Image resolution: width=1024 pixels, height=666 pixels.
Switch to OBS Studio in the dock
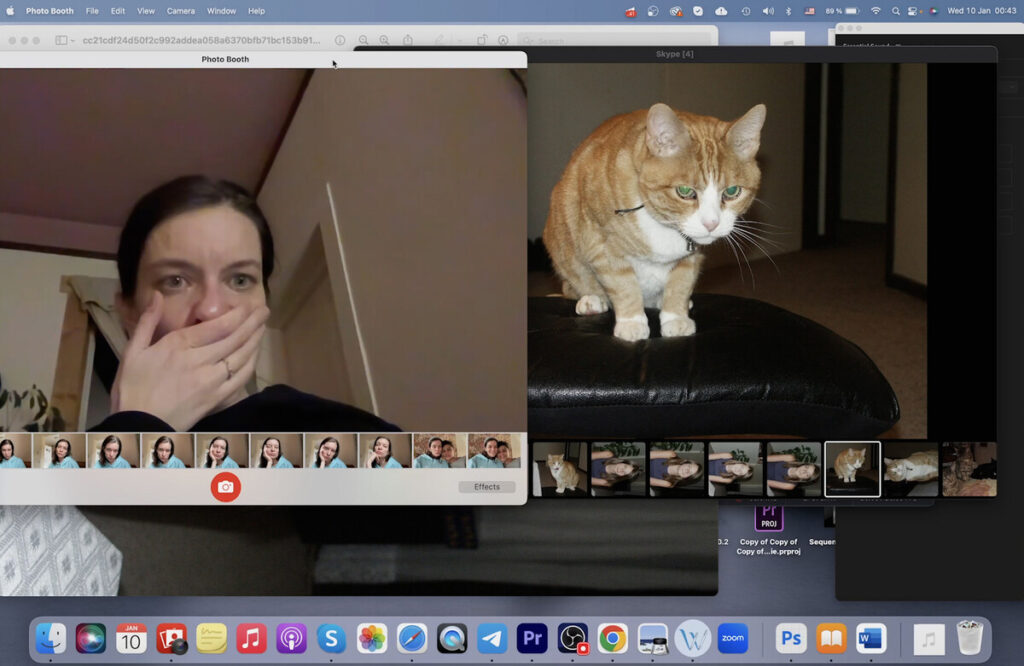[x=573, y=638]
